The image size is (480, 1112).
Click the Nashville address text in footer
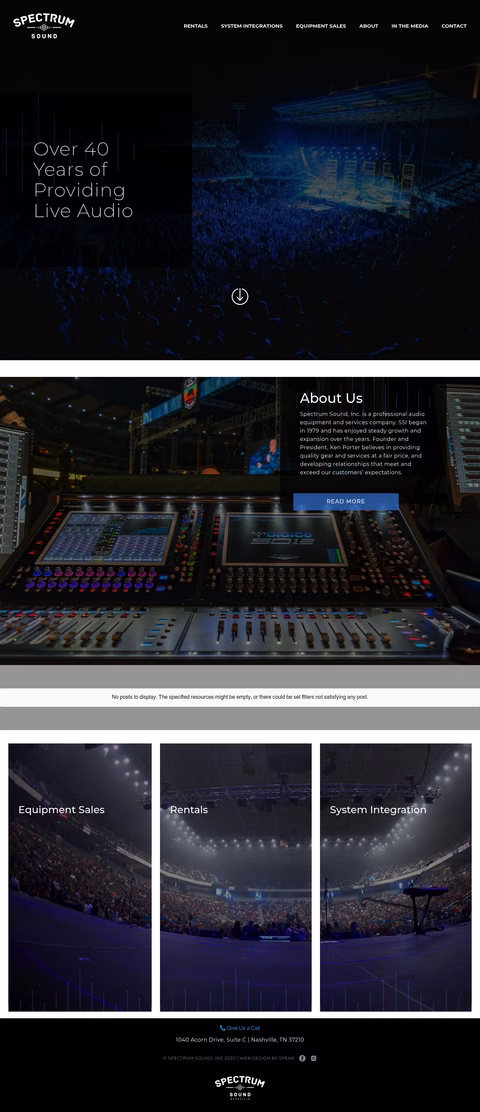(x=240, y=1040)
